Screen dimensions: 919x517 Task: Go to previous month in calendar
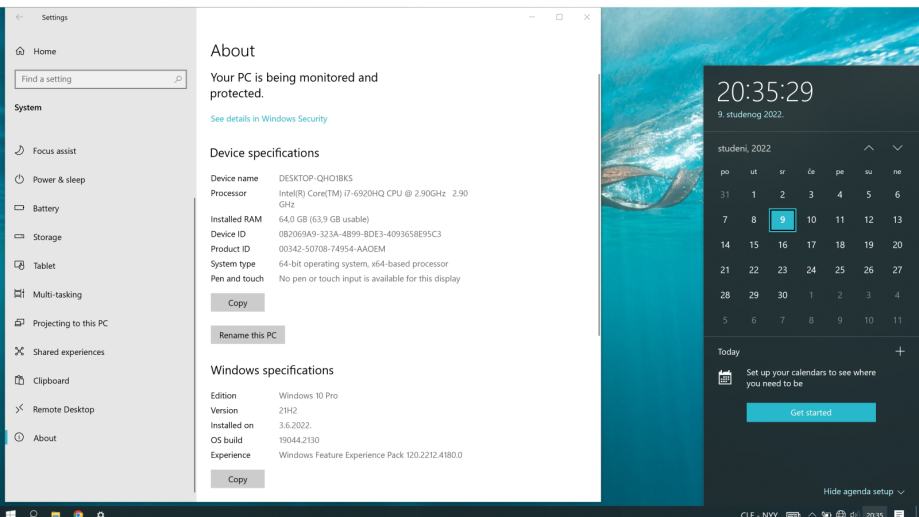tap(869, 148)
